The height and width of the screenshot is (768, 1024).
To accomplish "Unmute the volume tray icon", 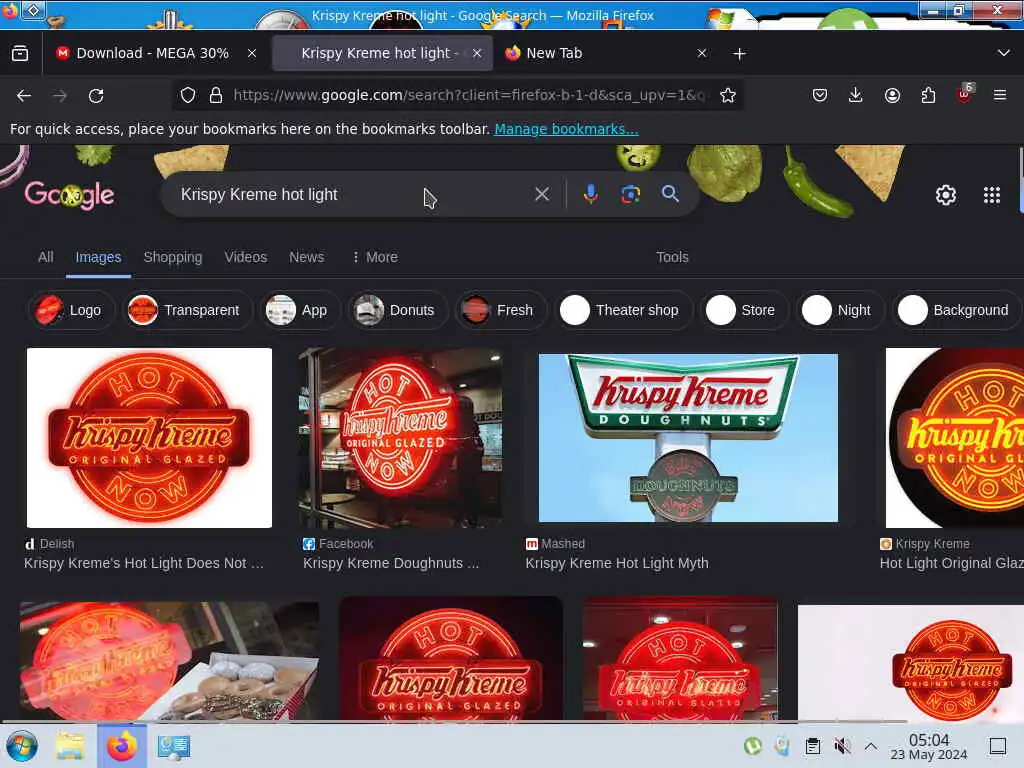I will (842, 746).
